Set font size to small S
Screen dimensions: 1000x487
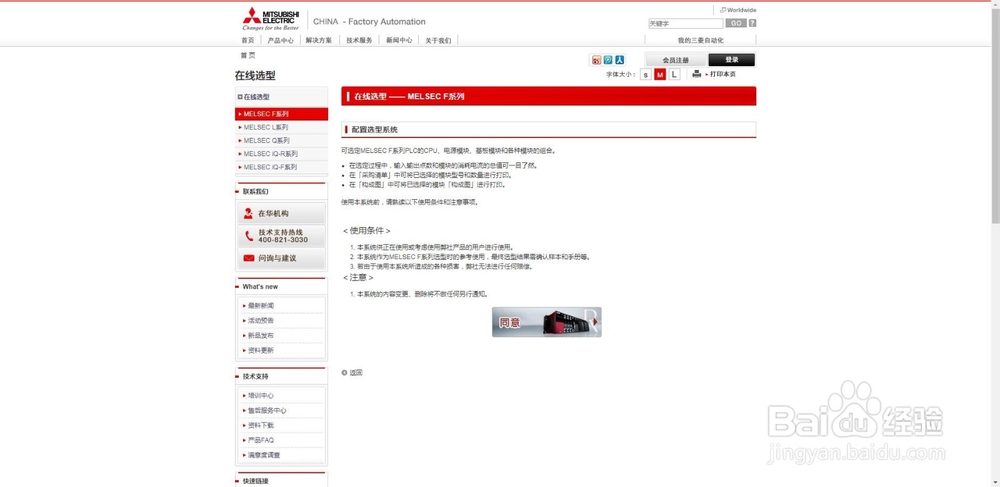click(x=646, y=75)
